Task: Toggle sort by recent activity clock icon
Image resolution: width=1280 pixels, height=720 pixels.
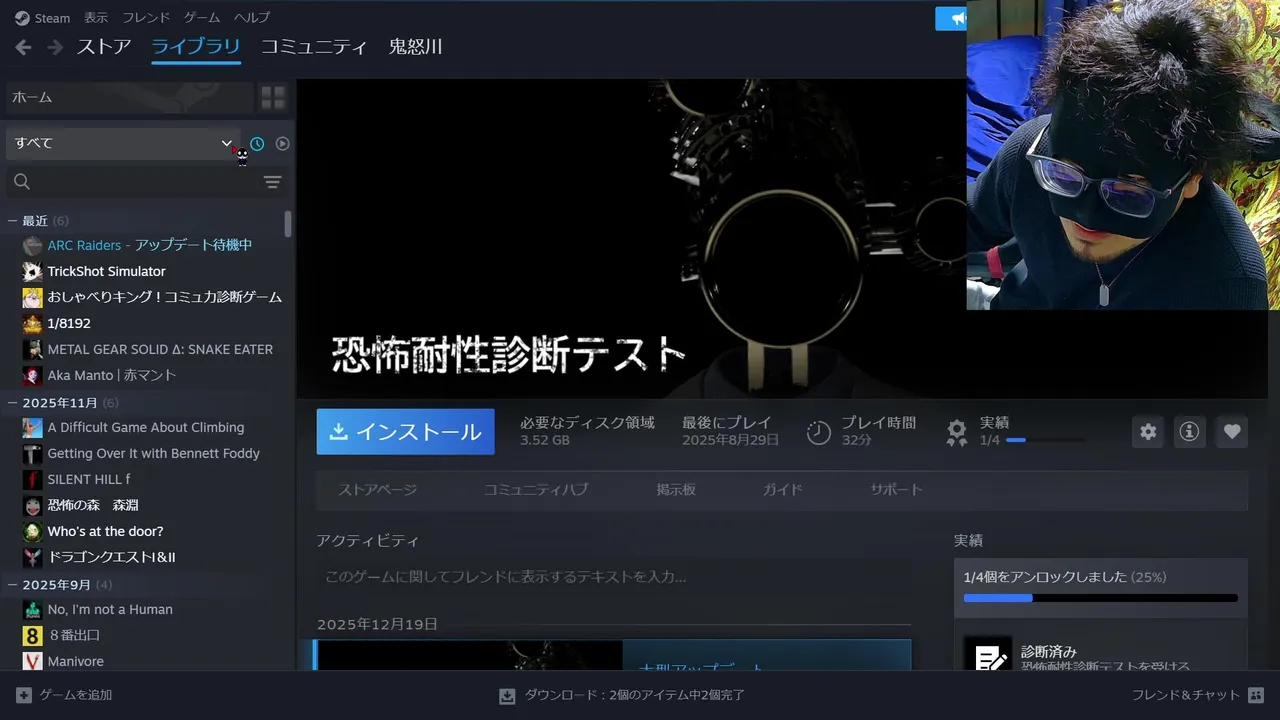Action: click(x=257, y=144)
